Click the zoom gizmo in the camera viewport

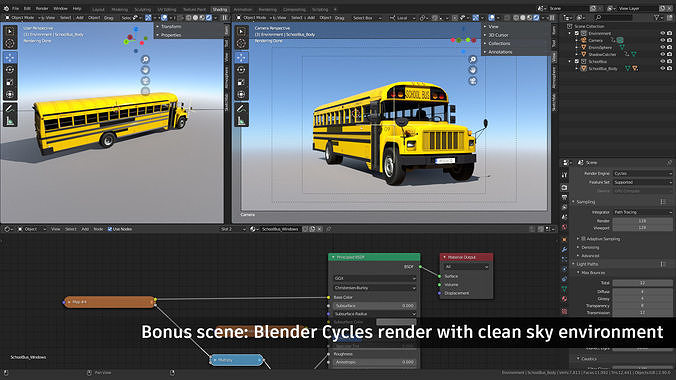[473, 60]
